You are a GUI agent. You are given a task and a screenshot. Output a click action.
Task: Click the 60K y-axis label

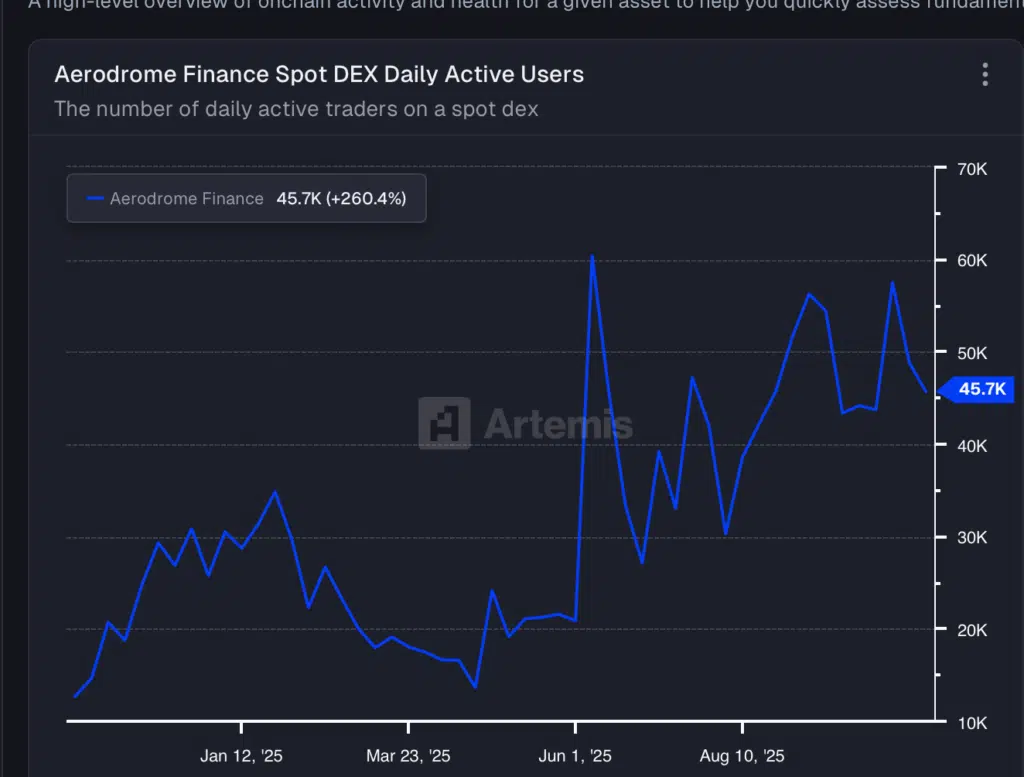pyautogui.click(x=972, y=261)
